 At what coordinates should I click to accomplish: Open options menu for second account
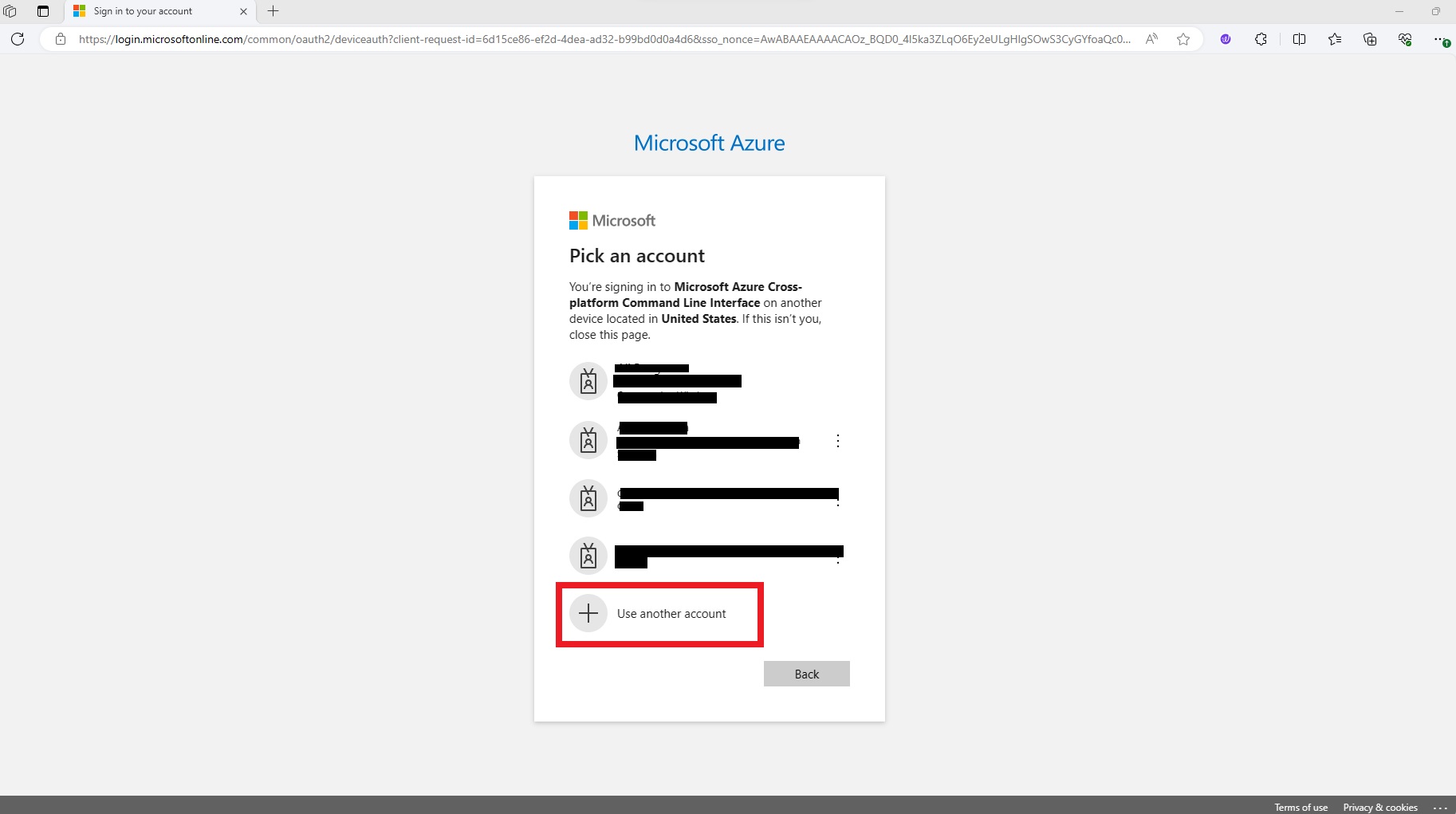[838, 441]
